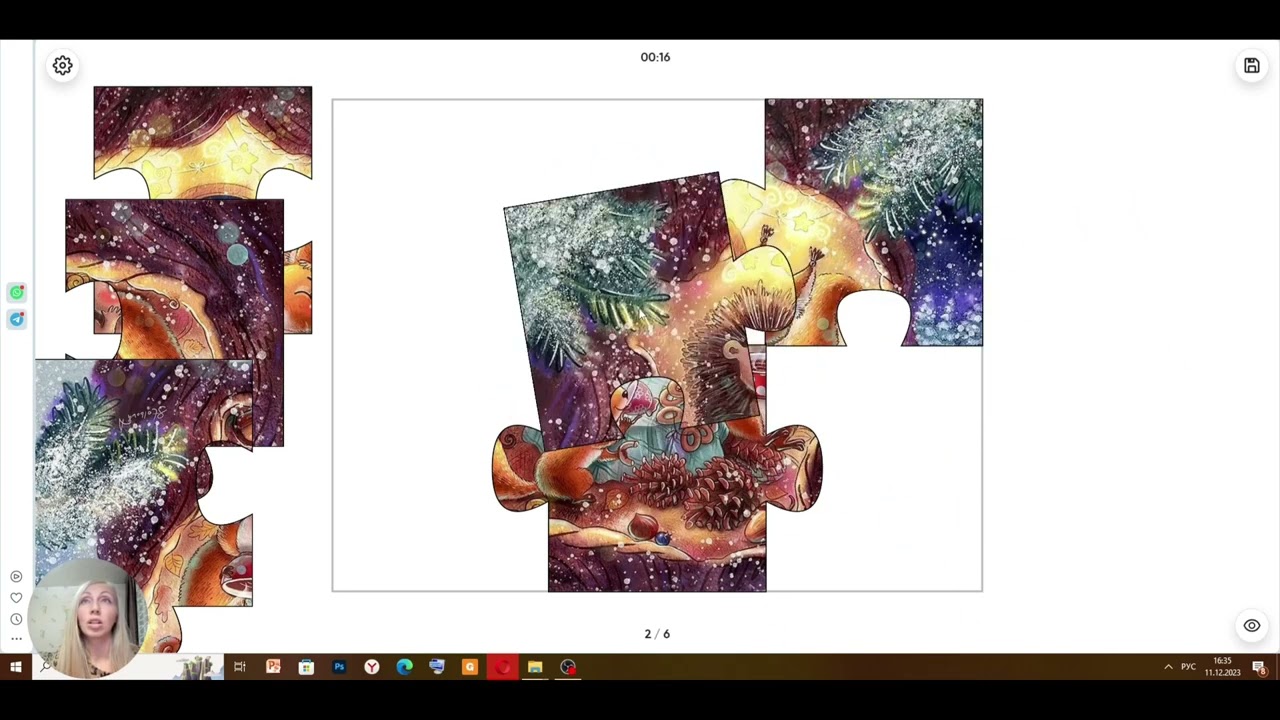Open the puzzle settings gear
This screenshot has height=720, width=1280.
(x=62, y=65)
